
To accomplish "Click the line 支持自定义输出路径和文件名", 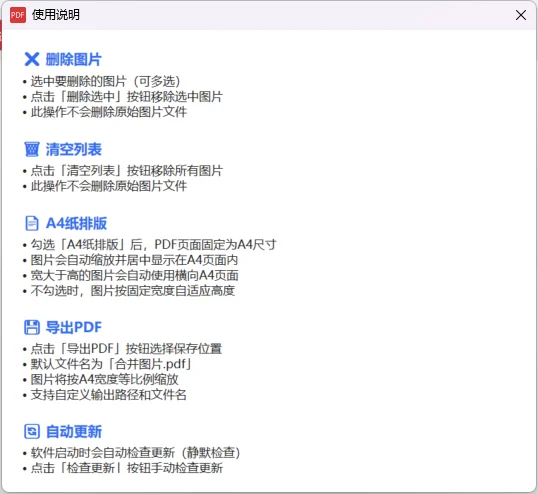I will coord(108,395).
